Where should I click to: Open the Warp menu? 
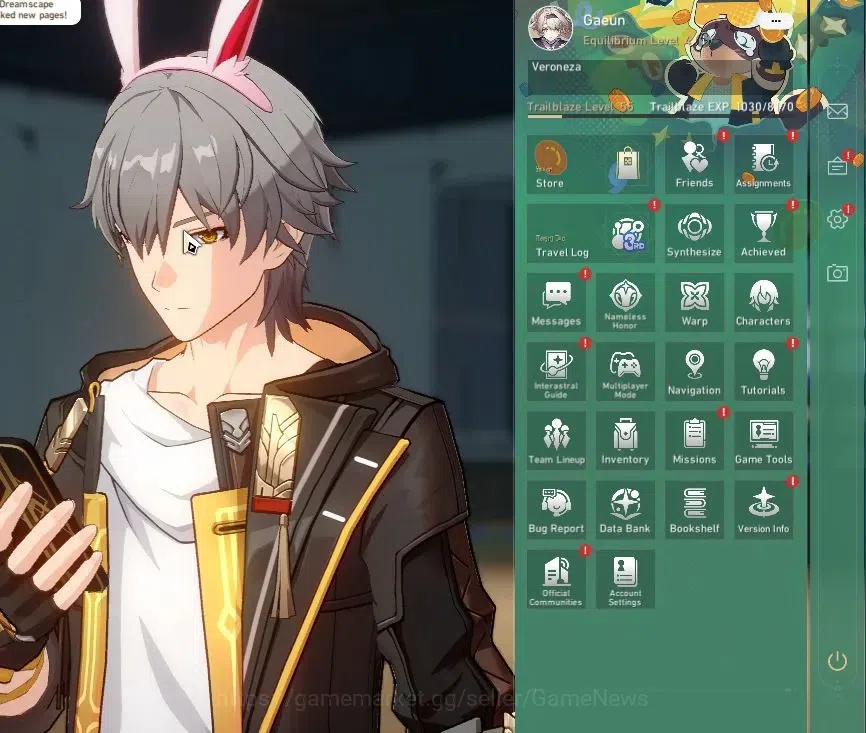pos(694,302)
